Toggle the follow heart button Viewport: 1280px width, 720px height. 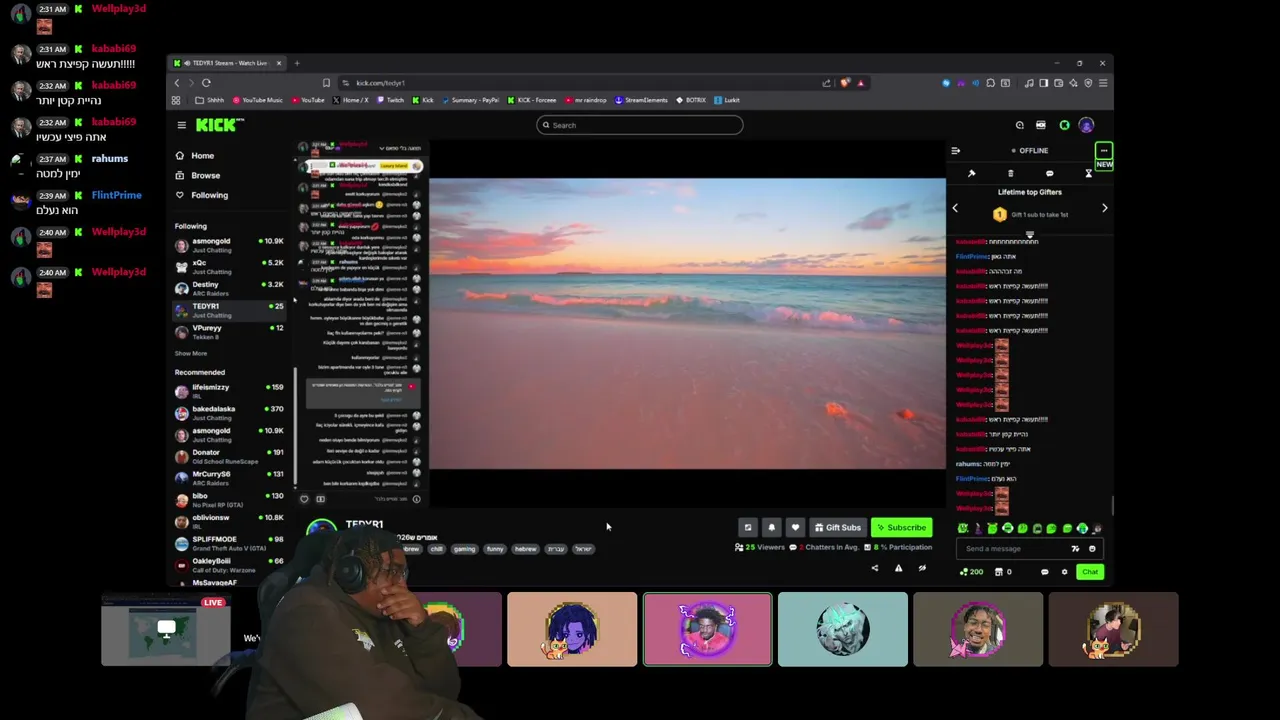click(795, 528)
